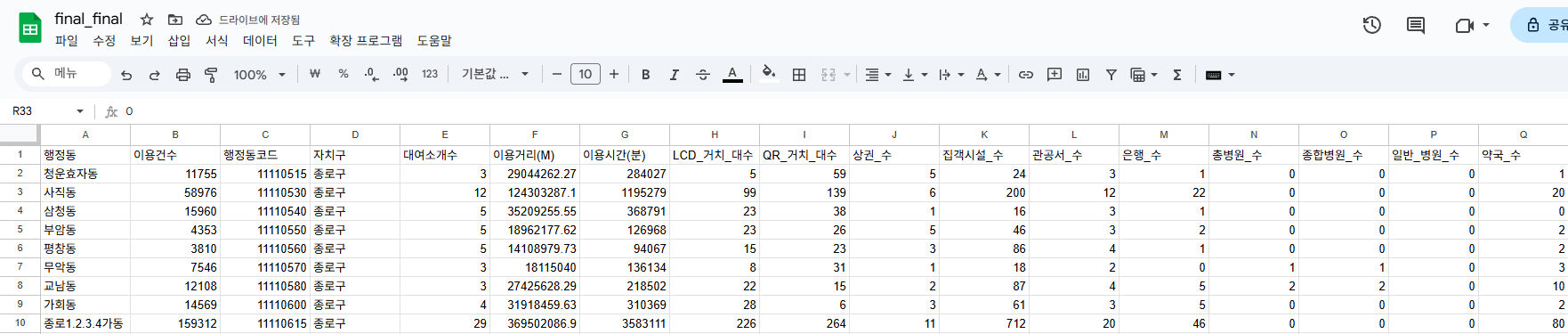Apply won currency format
This screenshot has width=1568, height=334.
pos(314,75)
